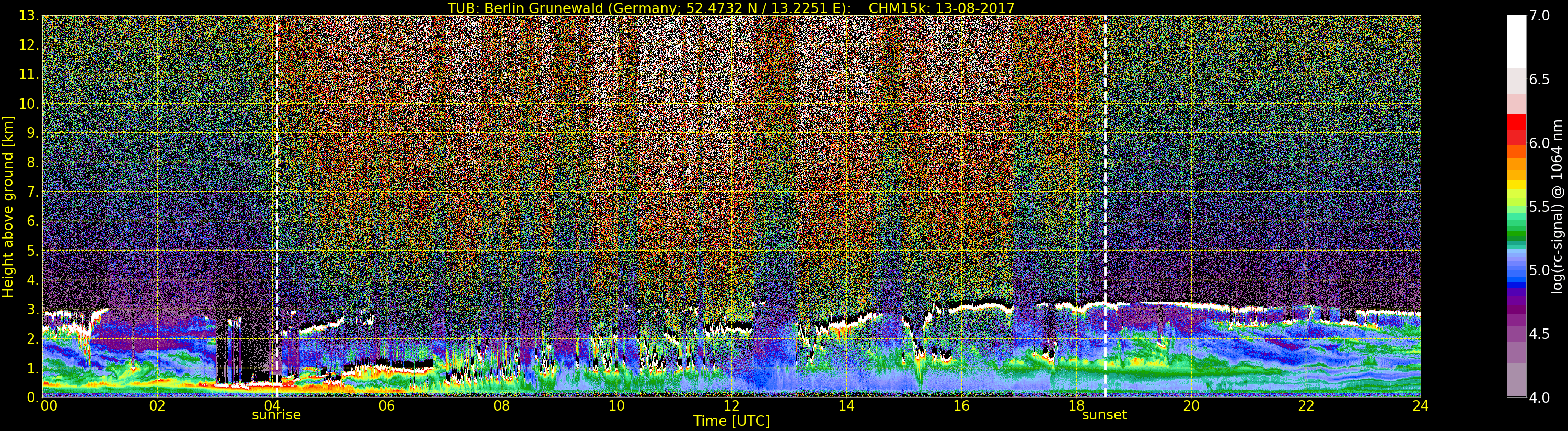1568x431 pixels.
Task: Select the "Height above ground [km]" axis label
Action: (8, 207)
